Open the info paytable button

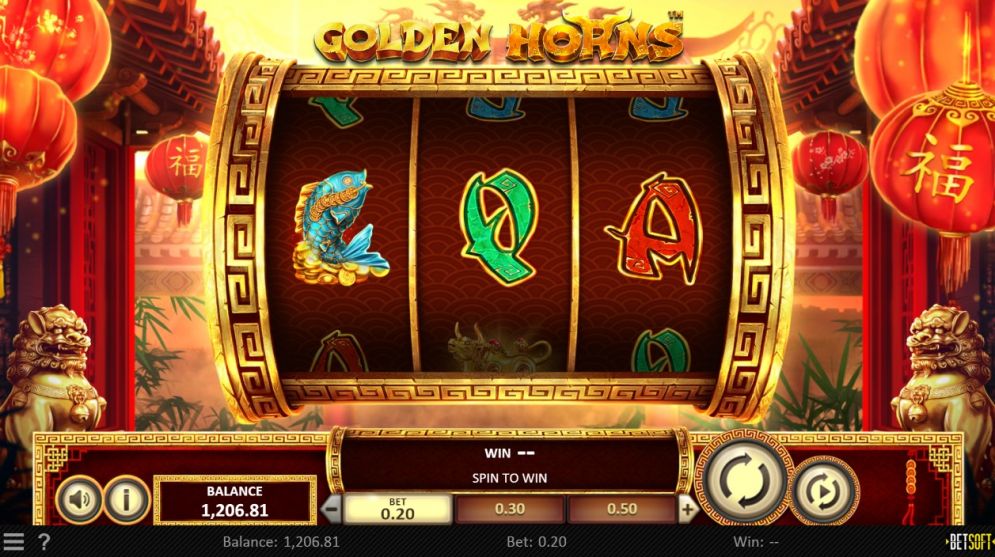tap(126, 500)
